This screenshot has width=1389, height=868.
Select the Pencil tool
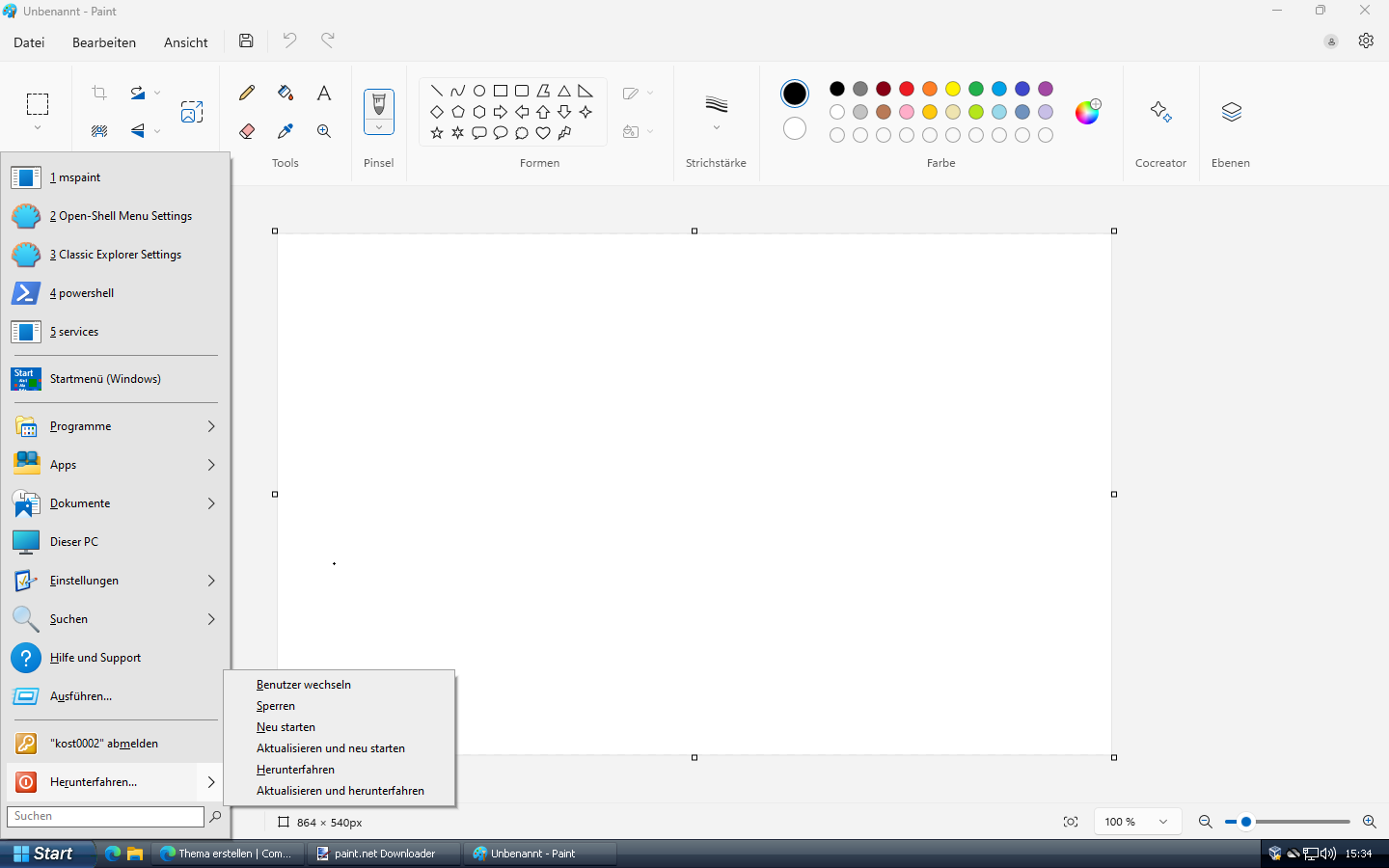point(247,93)
